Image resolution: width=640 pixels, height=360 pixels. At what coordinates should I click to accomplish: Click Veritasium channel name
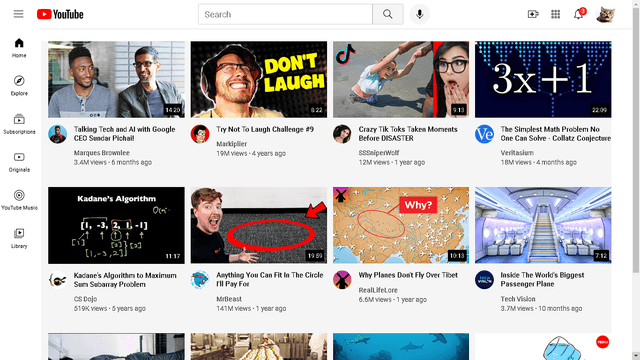[517, 153]
